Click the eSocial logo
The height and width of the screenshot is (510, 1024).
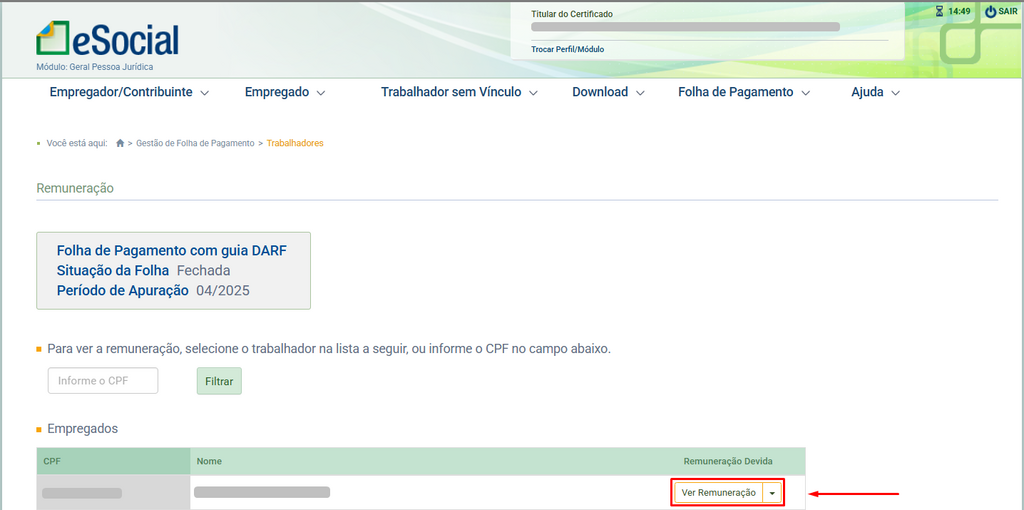(x=107, y=38)
